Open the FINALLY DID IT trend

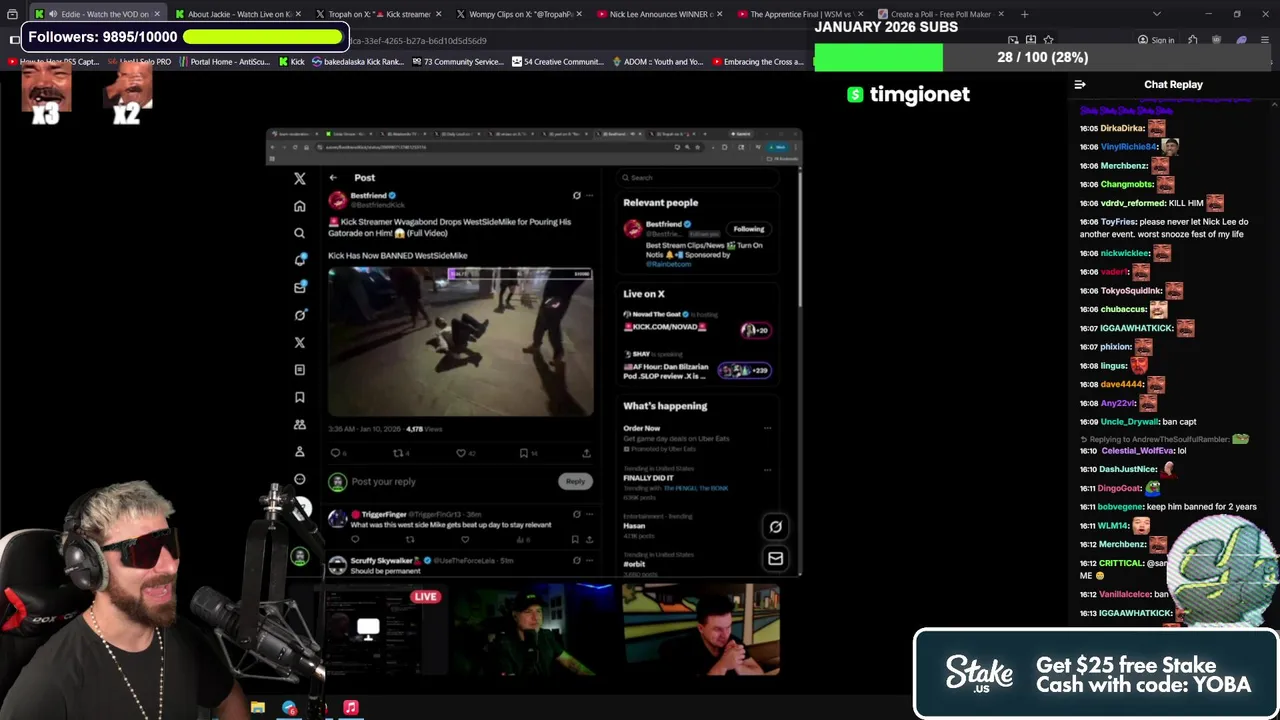(648, 478)
